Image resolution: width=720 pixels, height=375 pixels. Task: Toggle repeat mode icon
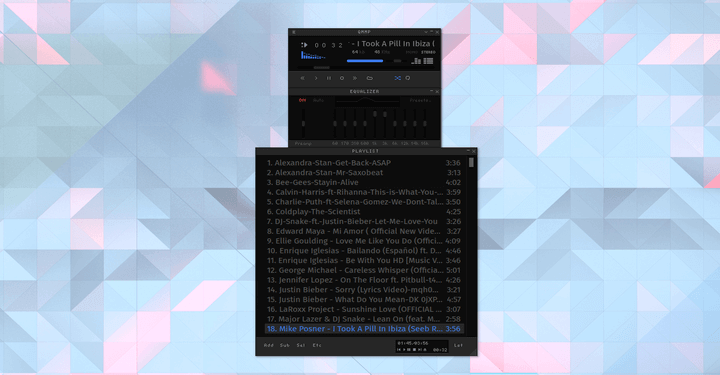pyautogui.click(x=408, y=78)
